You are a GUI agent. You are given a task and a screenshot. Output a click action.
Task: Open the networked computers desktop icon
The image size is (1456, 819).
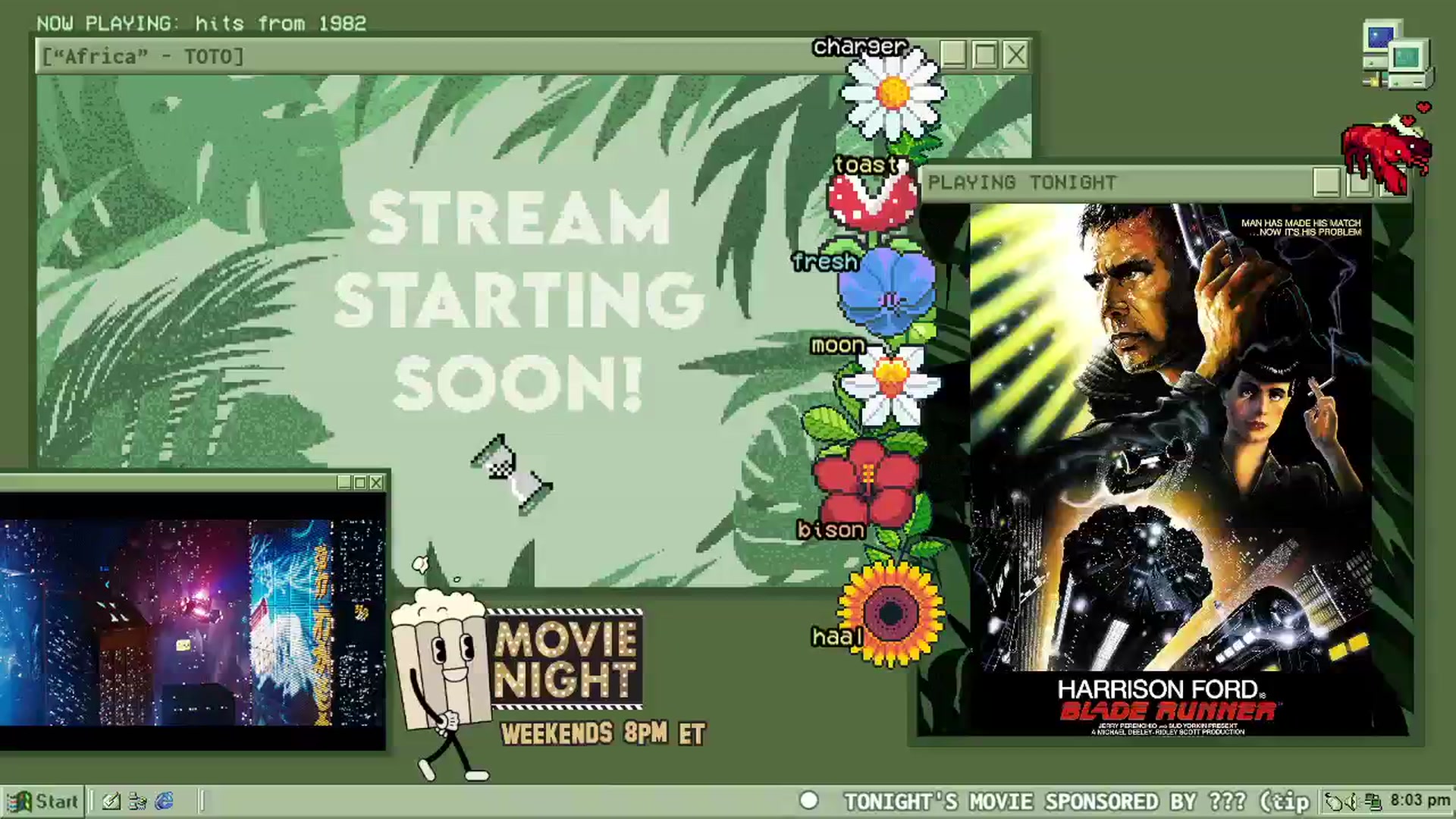[x=1397, y=56]
